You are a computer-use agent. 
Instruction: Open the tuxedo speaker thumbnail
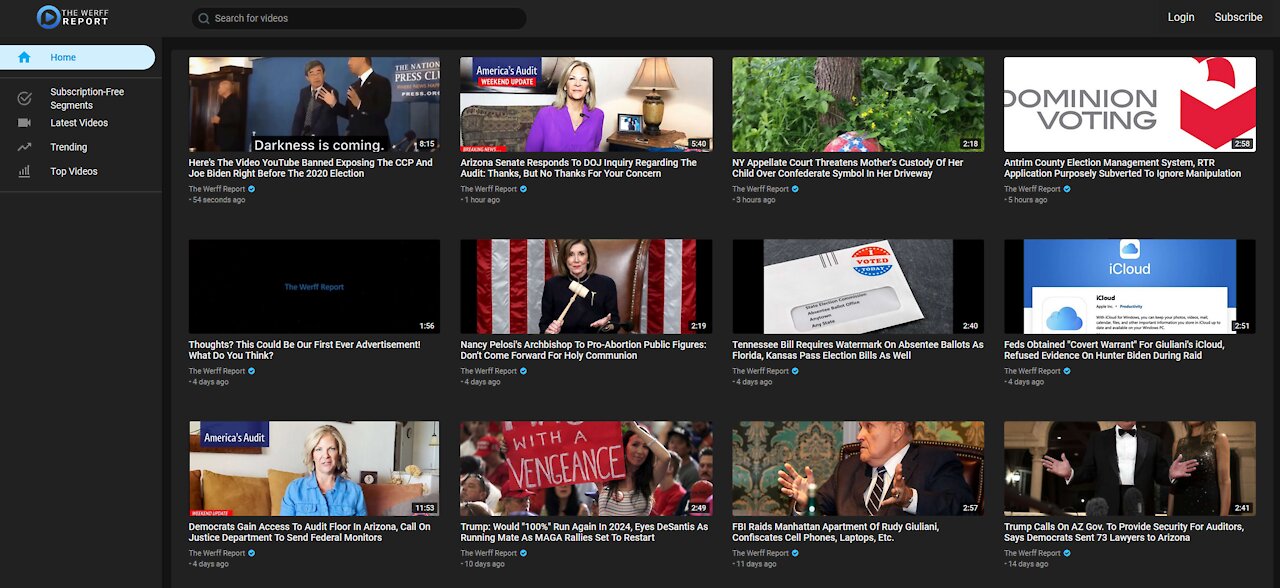point(1130,468)
